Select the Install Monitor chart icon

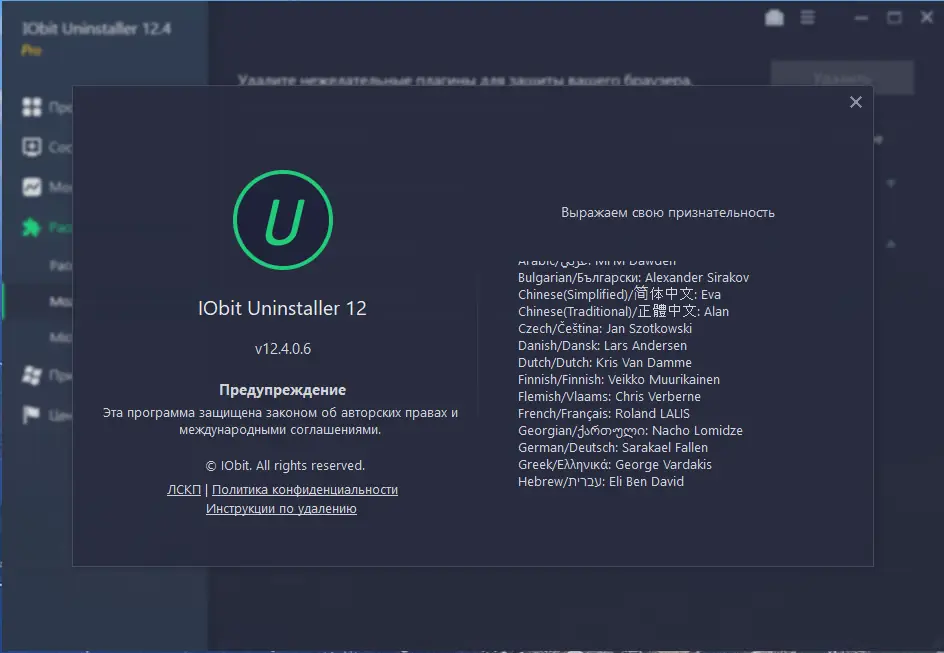pyautogui.click(x=32, y=187)
